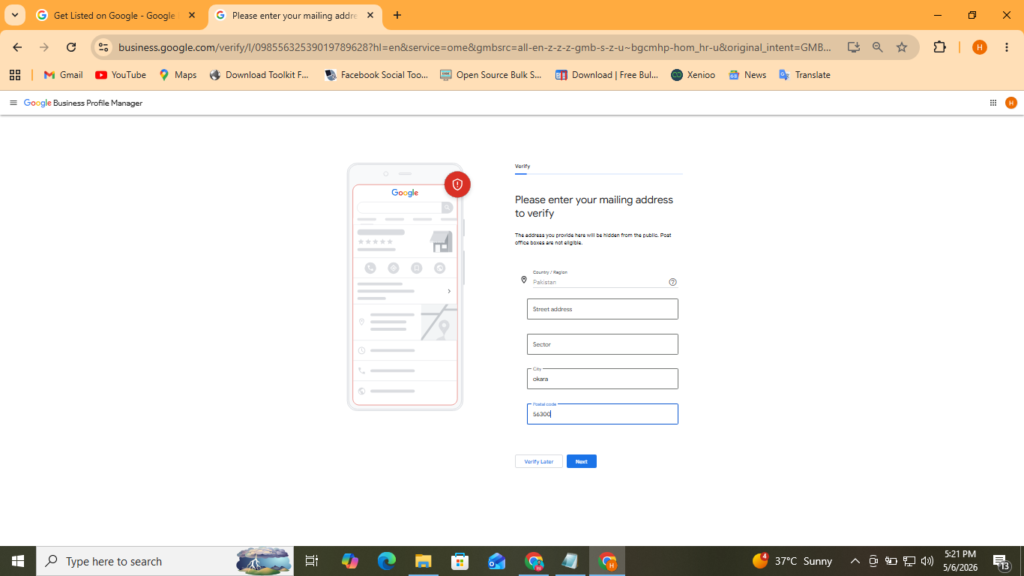This screenshot has height=576, width=1024.
Task: Go forward in browser history
Action: pyautogui.click(x=44, y=47)
